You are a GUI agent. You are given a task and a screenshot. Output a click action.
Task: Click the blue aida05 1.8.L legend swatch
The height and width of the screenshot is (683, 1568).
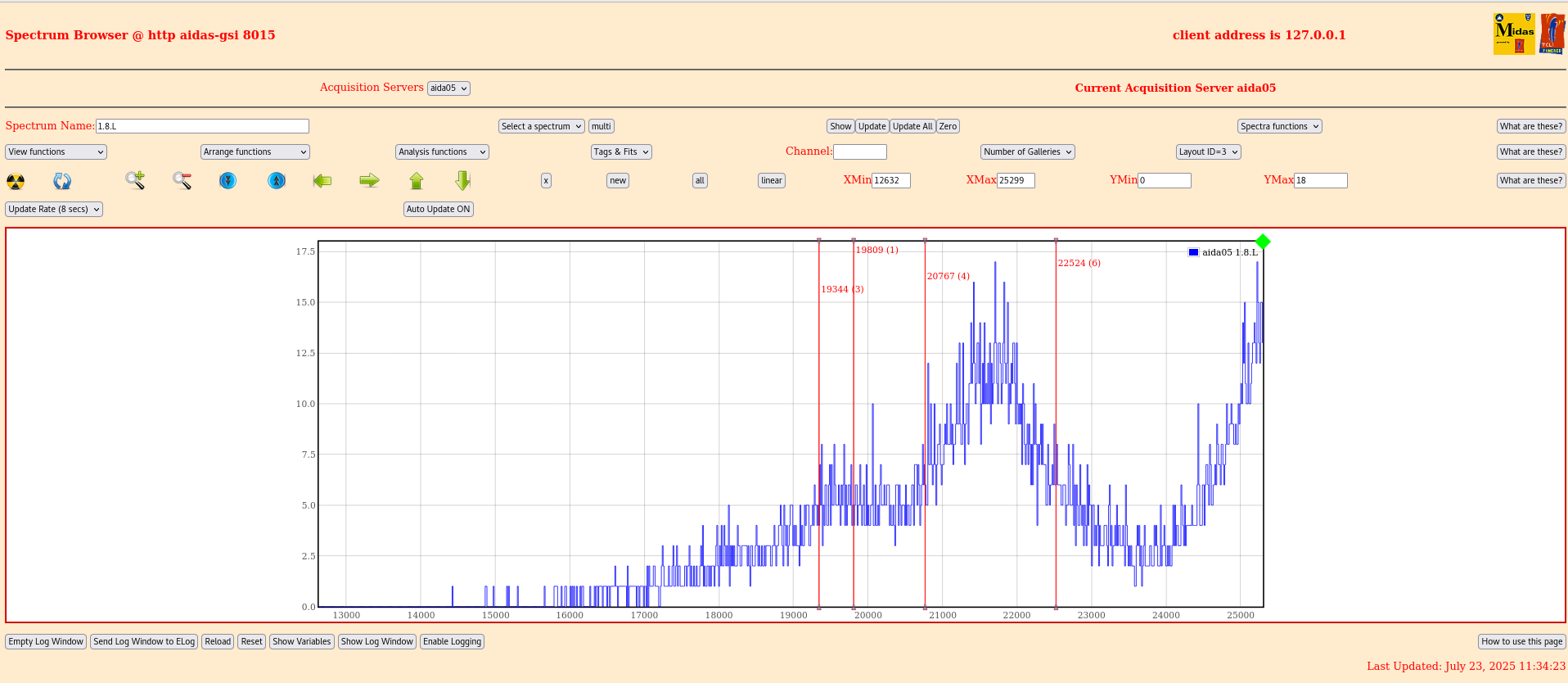(1193, 252)
